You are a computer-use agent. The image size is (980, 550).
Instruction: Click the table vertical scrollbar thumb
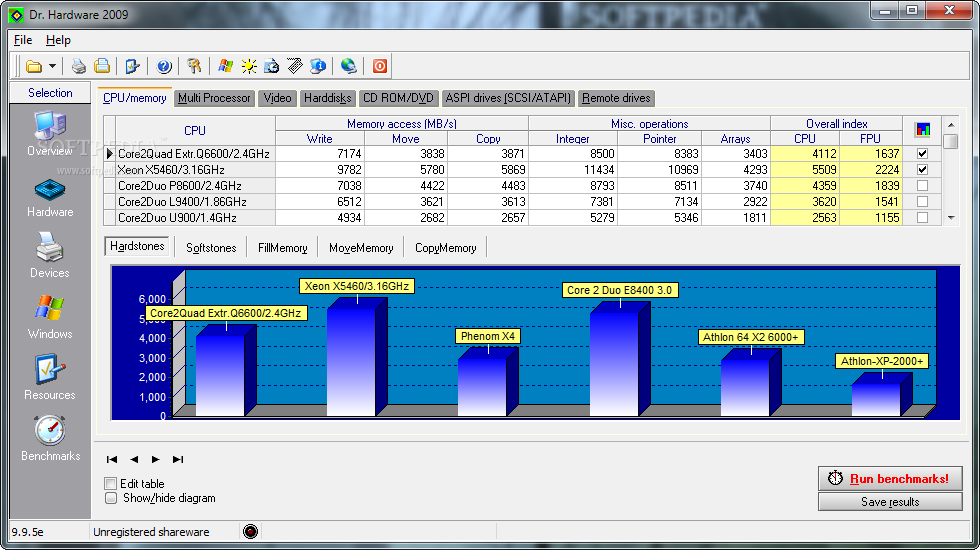951,141
